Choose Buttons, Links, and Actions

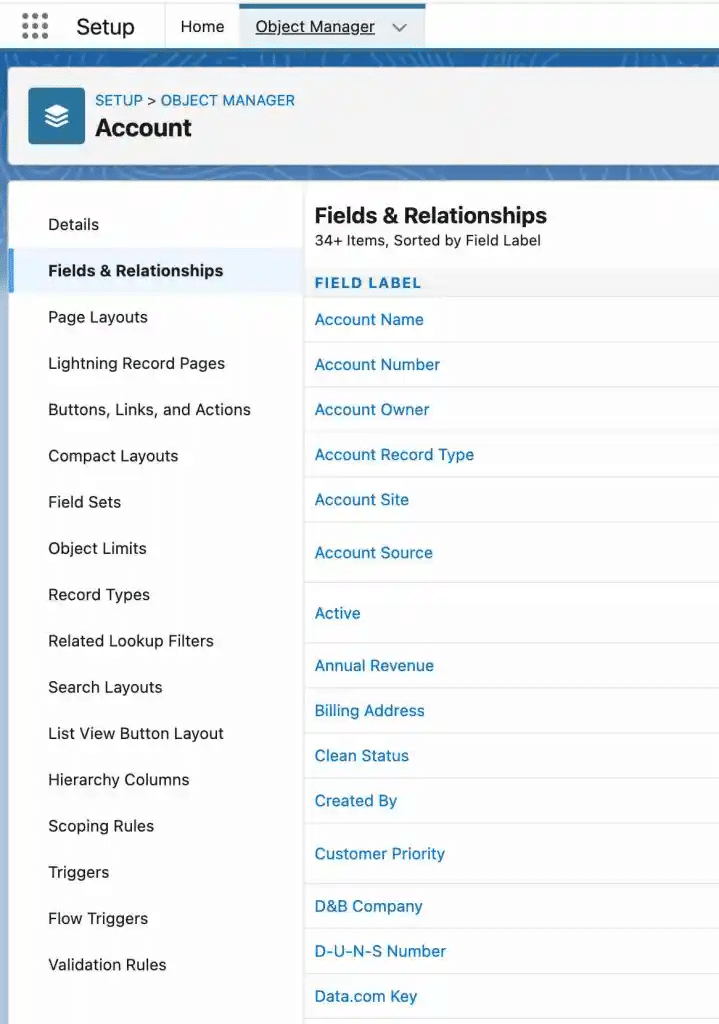point(150,409)
